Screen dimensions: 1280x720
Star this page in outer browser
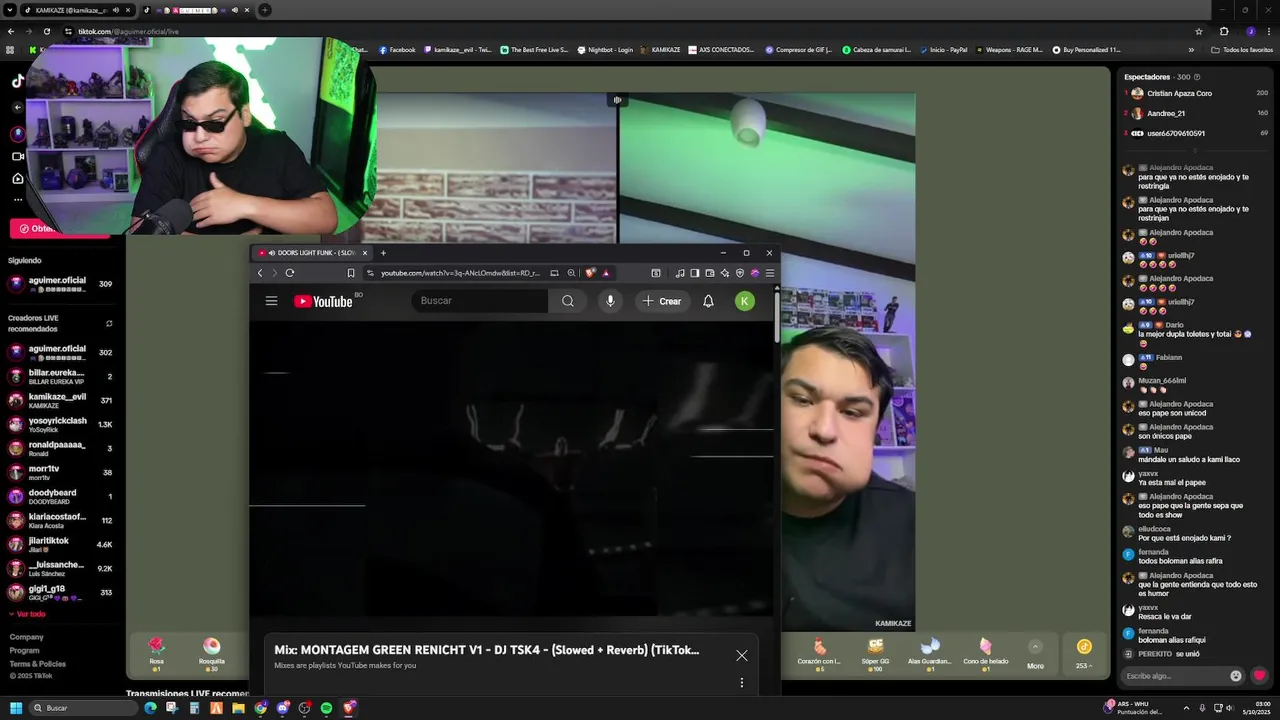point(1199,31)
